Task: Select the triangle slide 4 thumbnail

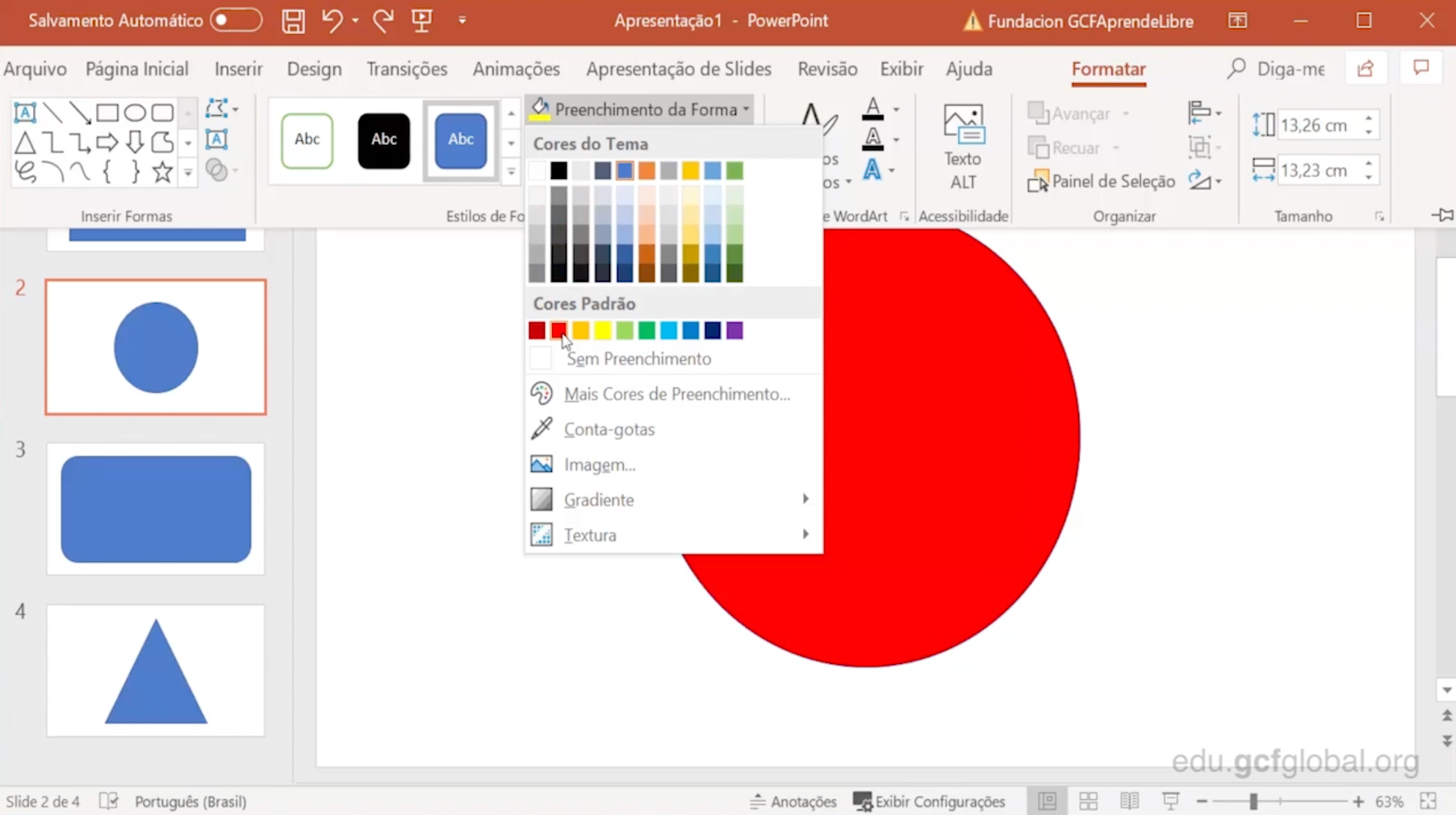Action: 156,670
